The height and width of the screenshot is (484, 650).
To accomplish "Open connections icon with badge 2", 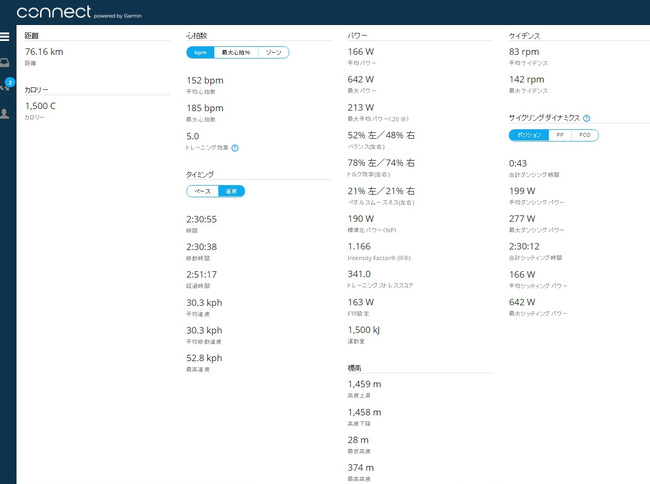I will pyautogui.click(x=7, y=85).
